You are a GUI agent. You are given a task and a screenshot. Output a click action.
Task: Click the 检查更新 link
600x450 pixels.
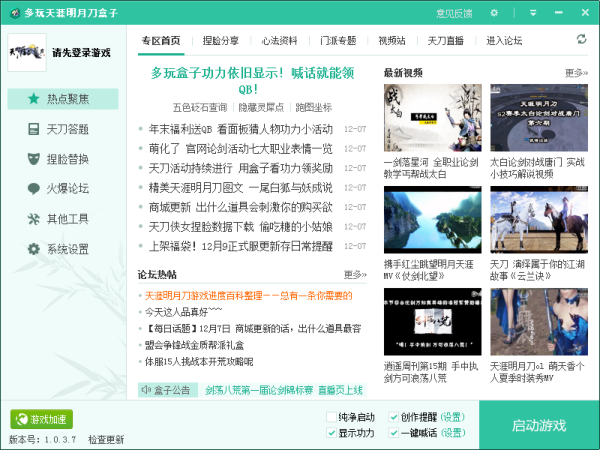coord(106,440)
